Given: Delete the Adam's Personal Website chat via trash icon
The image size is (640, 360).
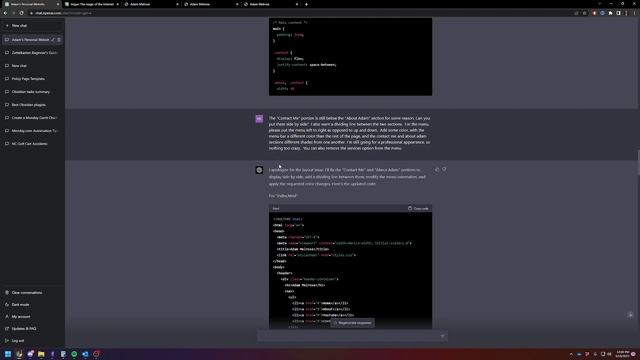Looking at the screenshot, I should tap(59, 40).
